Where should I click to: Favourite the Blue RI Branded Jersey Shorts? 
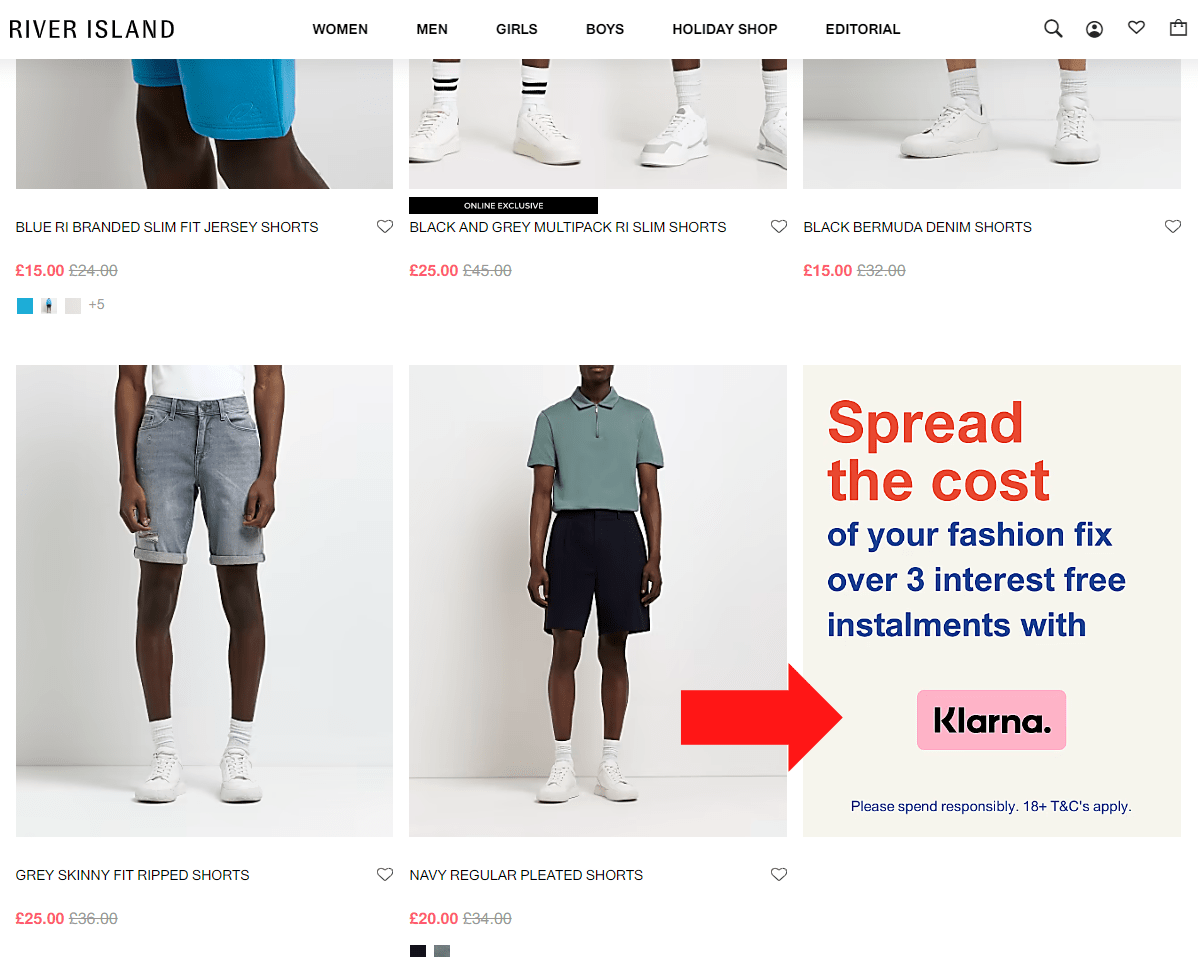click(385, 226)
